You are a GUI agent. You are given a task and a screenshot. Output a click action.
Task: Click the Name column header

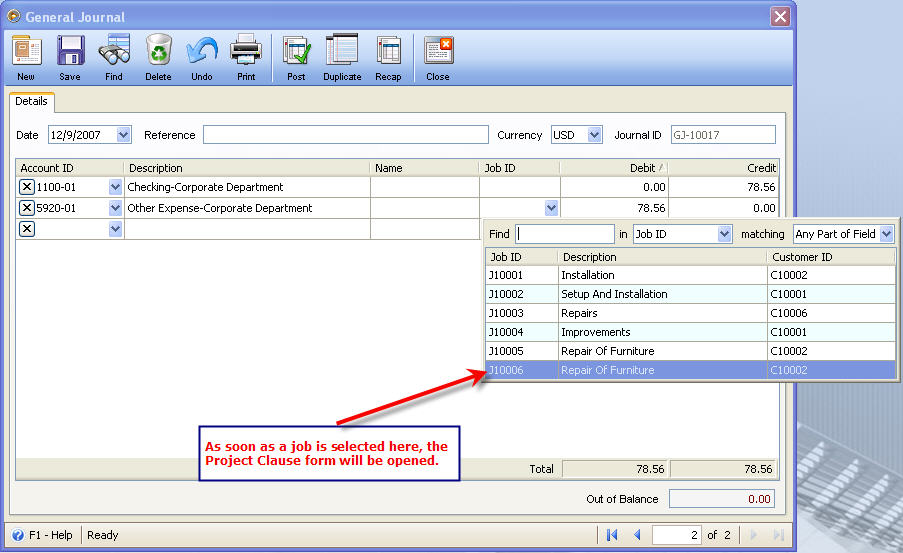[424, 168]
